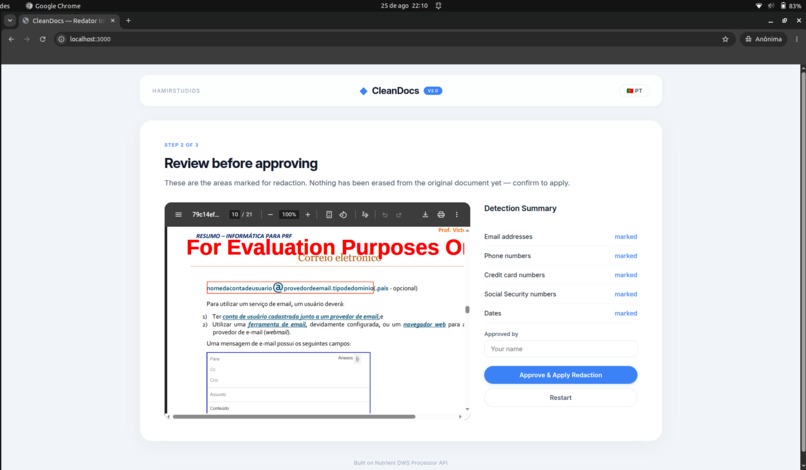Click the PDF scroll down arrow
This screenshot has width=806, height=470.
(x=467, y=409)
